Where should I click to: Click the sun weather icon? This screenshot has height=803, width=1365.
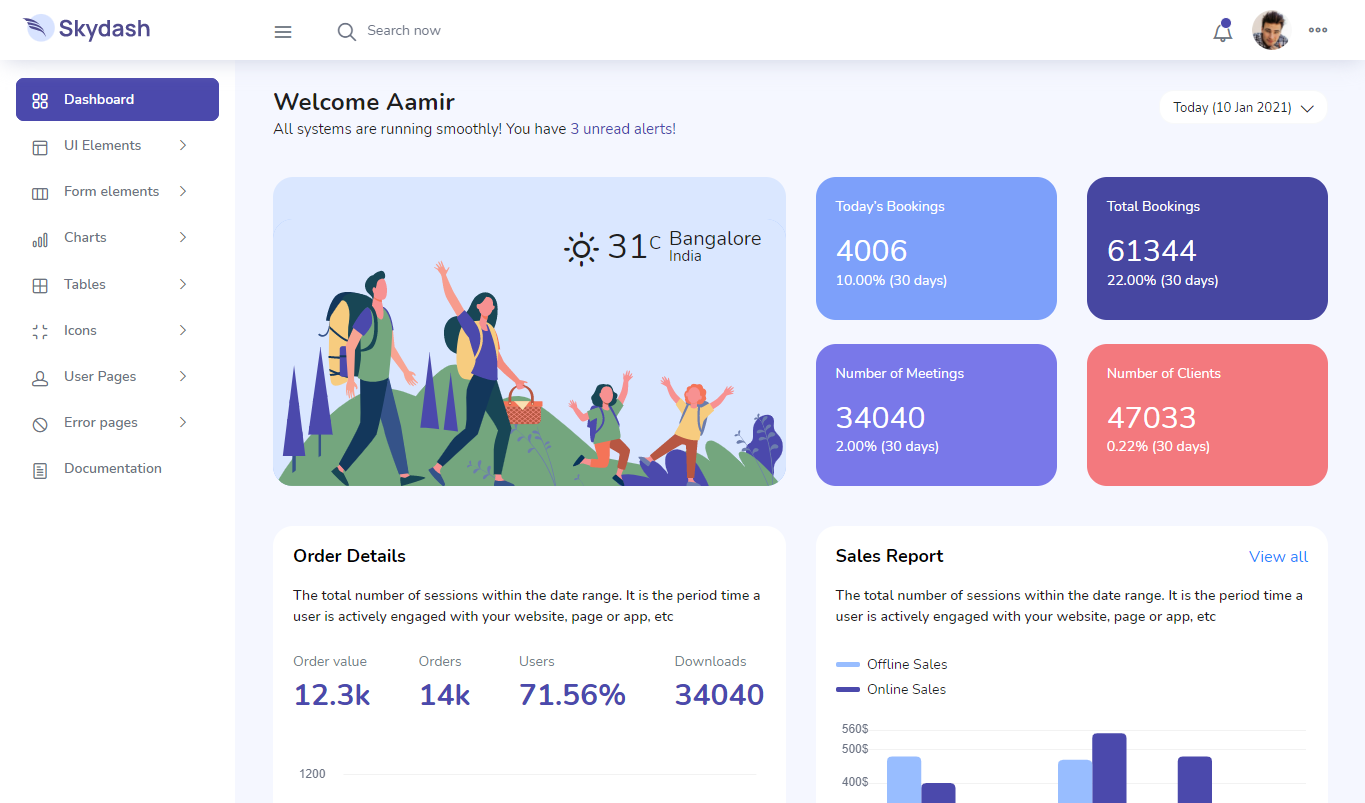580,248
